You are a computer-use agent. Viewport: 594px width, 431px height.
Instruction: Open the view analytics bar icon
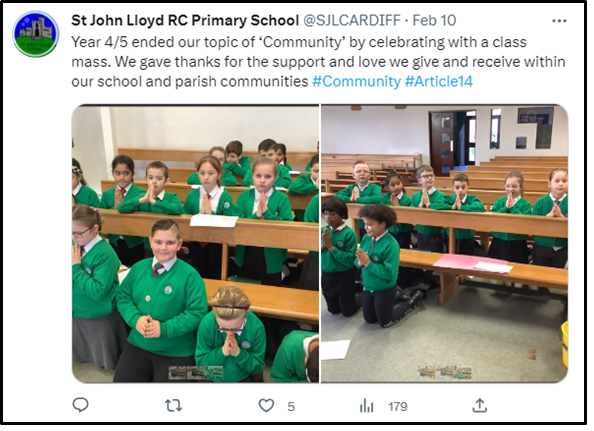click(366, 406)
